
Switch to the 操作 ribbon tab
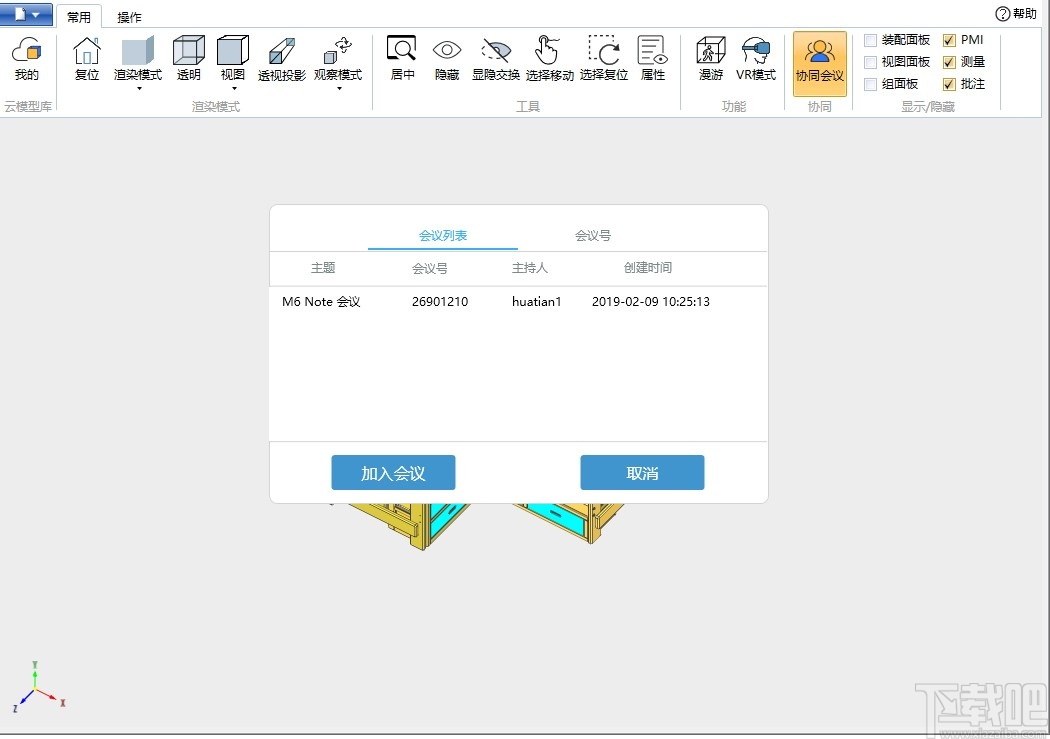click(x=129, y=15)
